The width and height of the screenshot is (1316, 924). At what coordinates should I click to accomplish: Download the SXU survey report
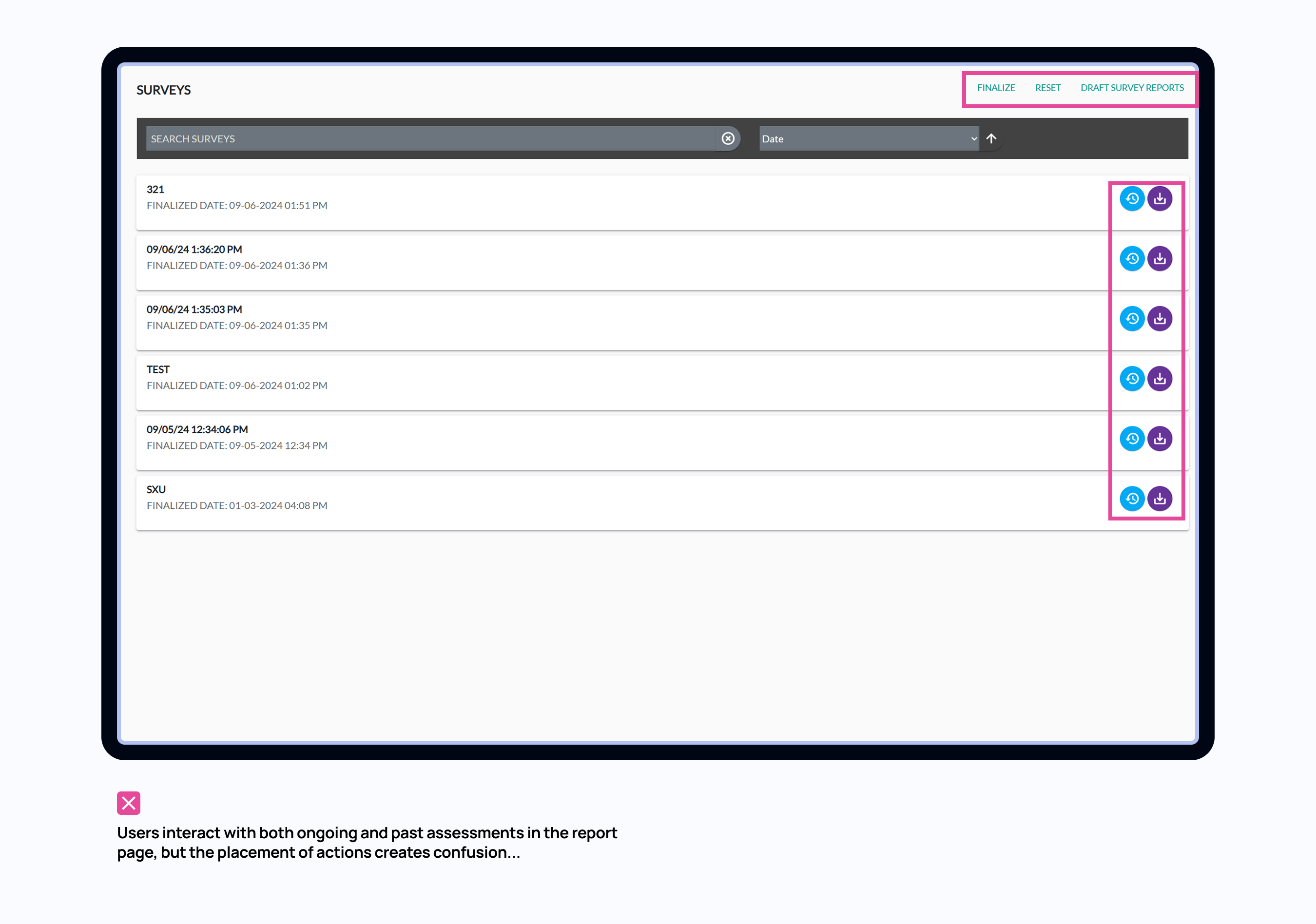click(x=1160, y=499)
